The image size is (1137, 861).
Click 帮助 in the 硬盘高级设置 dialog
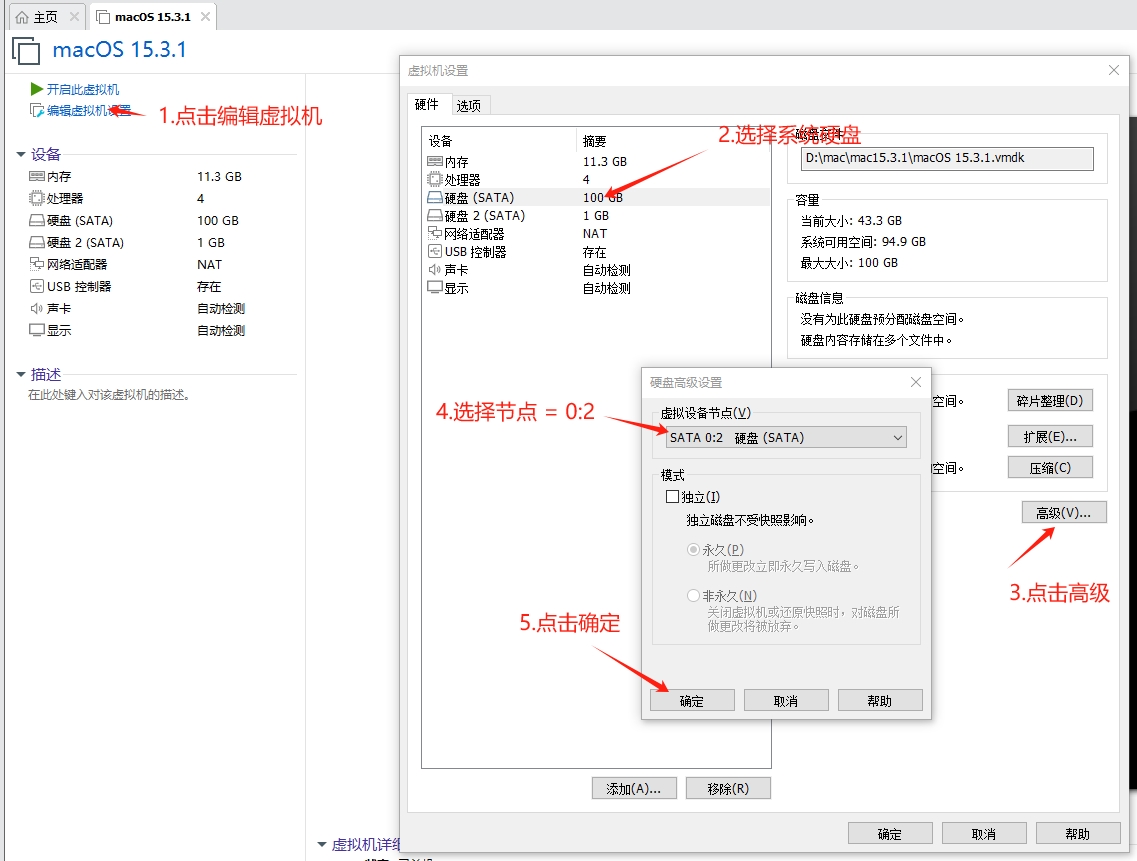click(x=880, y=701)
